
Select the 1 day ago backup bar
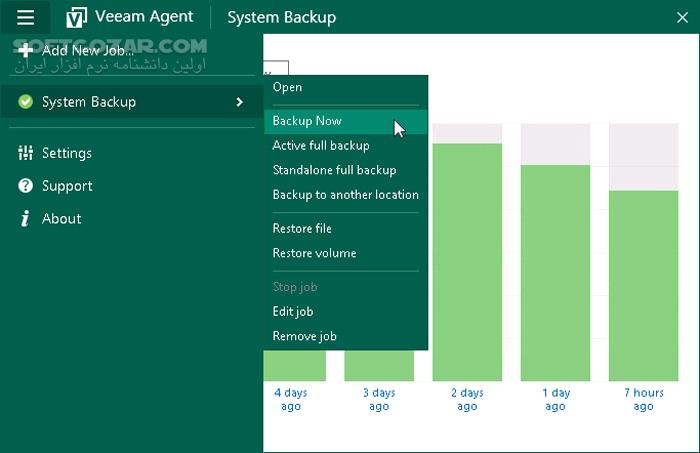(555, 273)
